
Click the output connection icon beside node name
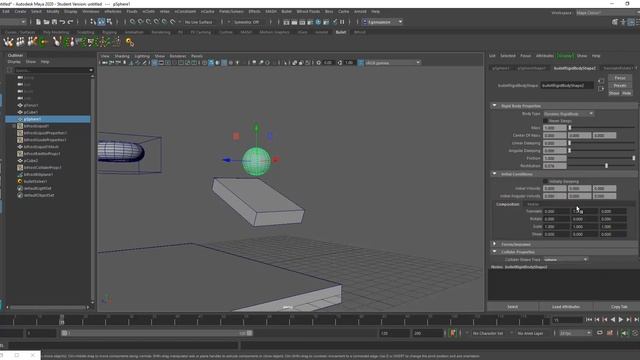click(x=601, y=89)
